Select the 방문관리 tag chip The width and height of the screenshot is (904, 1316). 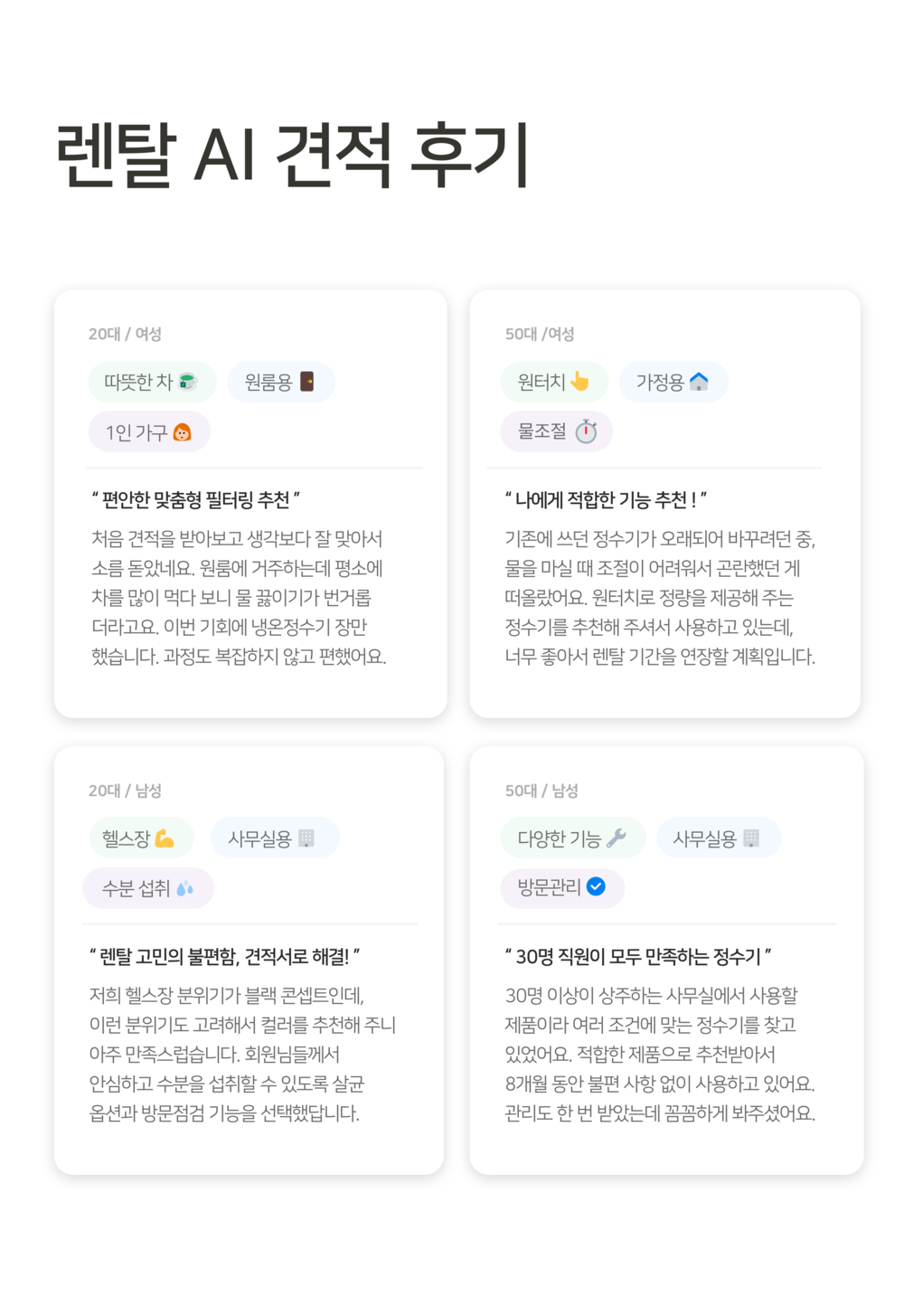[x=562, y=887]
